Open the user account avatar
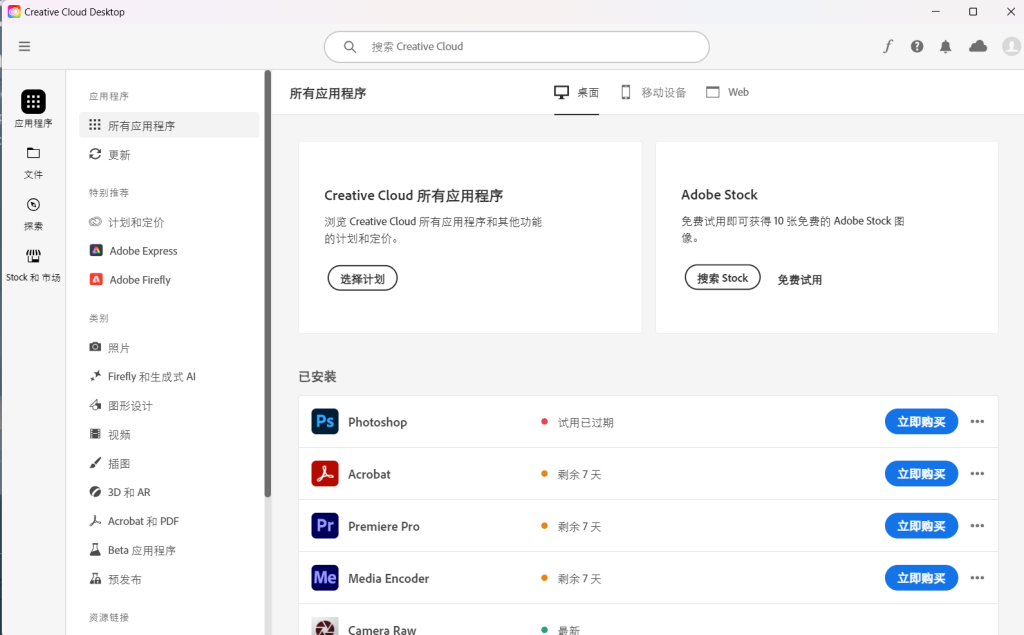The height and width of the screenshot is (635, 1024). click(1010, 46)
